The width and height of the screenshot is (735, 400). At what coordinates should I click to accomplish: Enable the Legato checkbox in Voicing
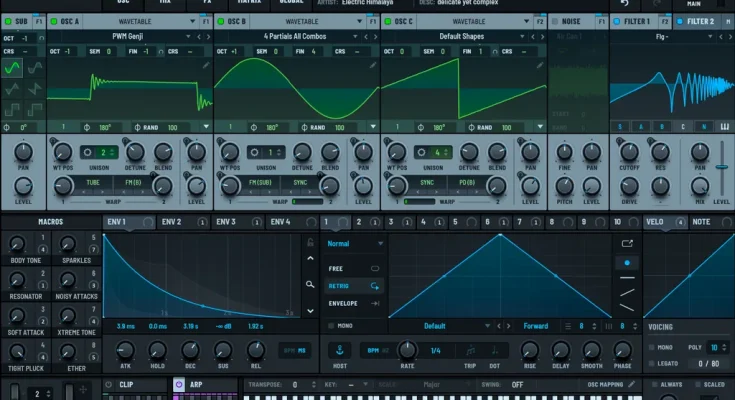(x=653, y=363)
